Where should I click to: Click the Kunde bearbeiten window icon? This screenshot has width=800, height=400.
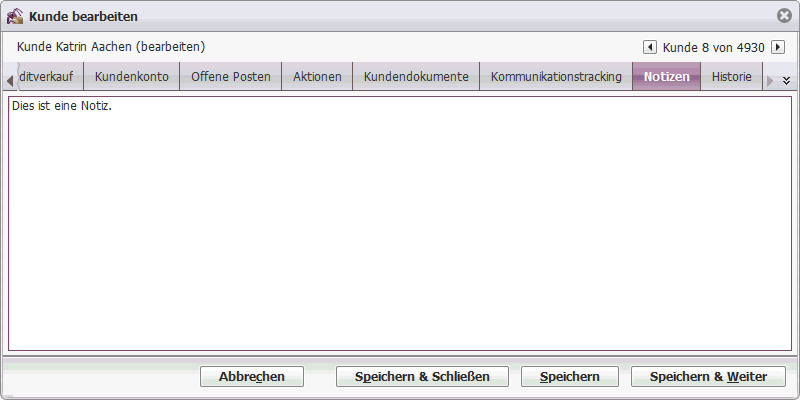(15, 16)
